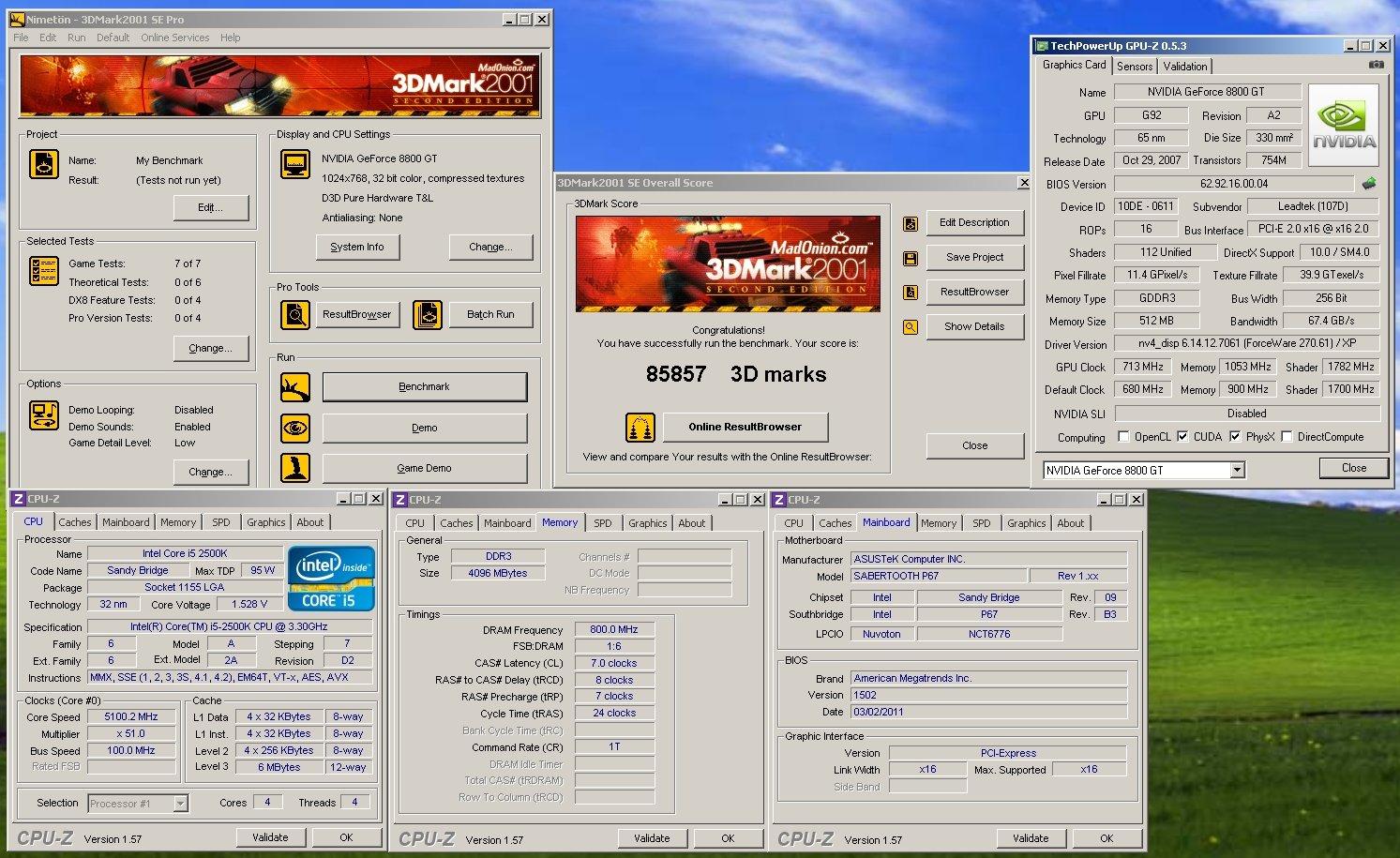The height and width of the screenshot is (858, 1400).
Task: Open the Online Services menu
Action: coord(175,38)
